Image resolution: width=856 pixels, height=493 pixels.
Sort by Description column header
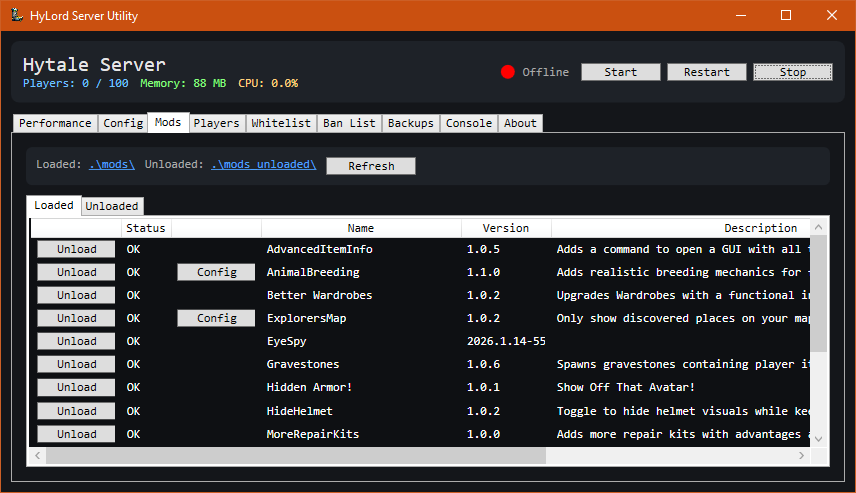coord(681,228)
